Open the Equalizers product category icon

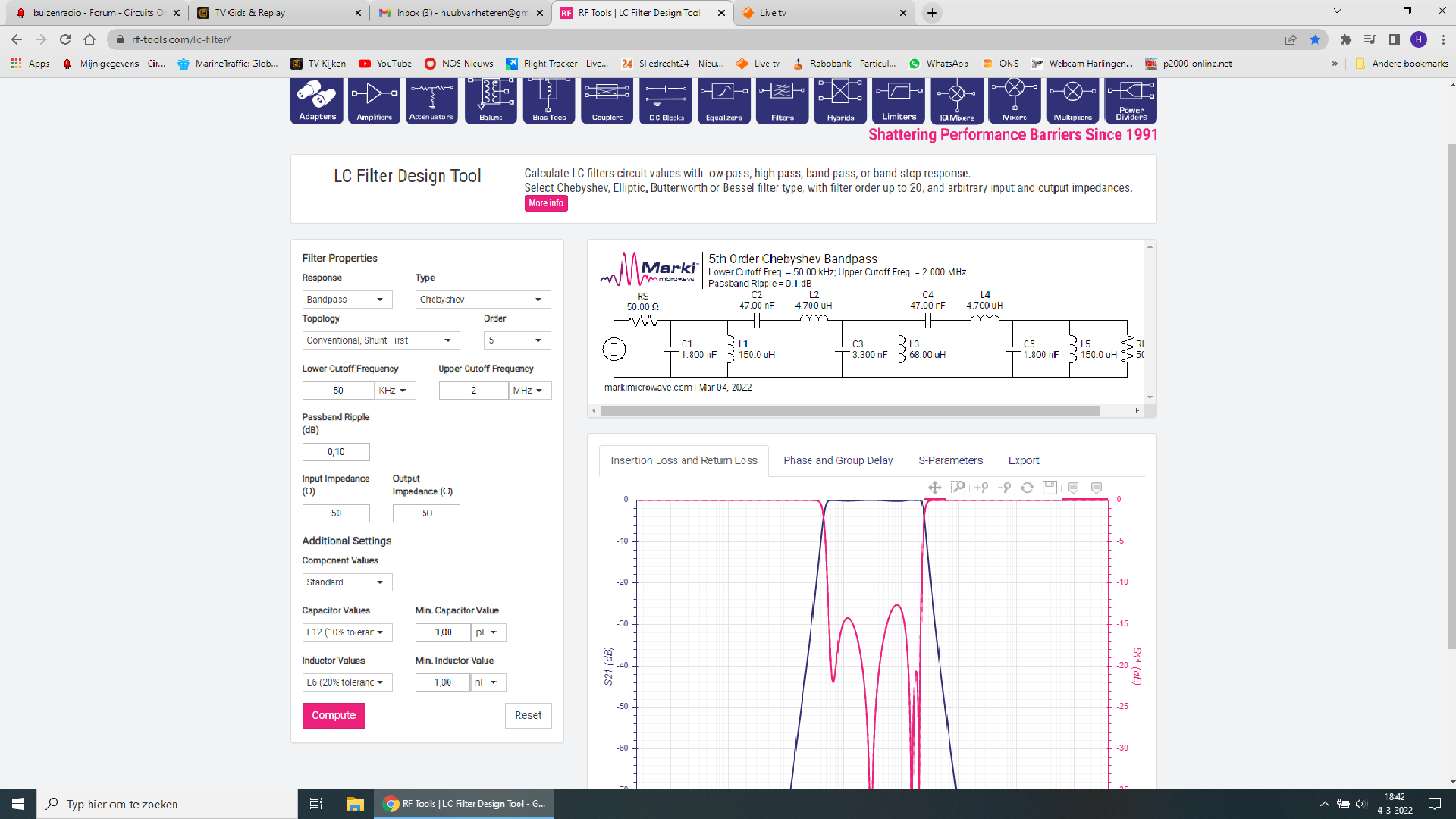point(724,101)
